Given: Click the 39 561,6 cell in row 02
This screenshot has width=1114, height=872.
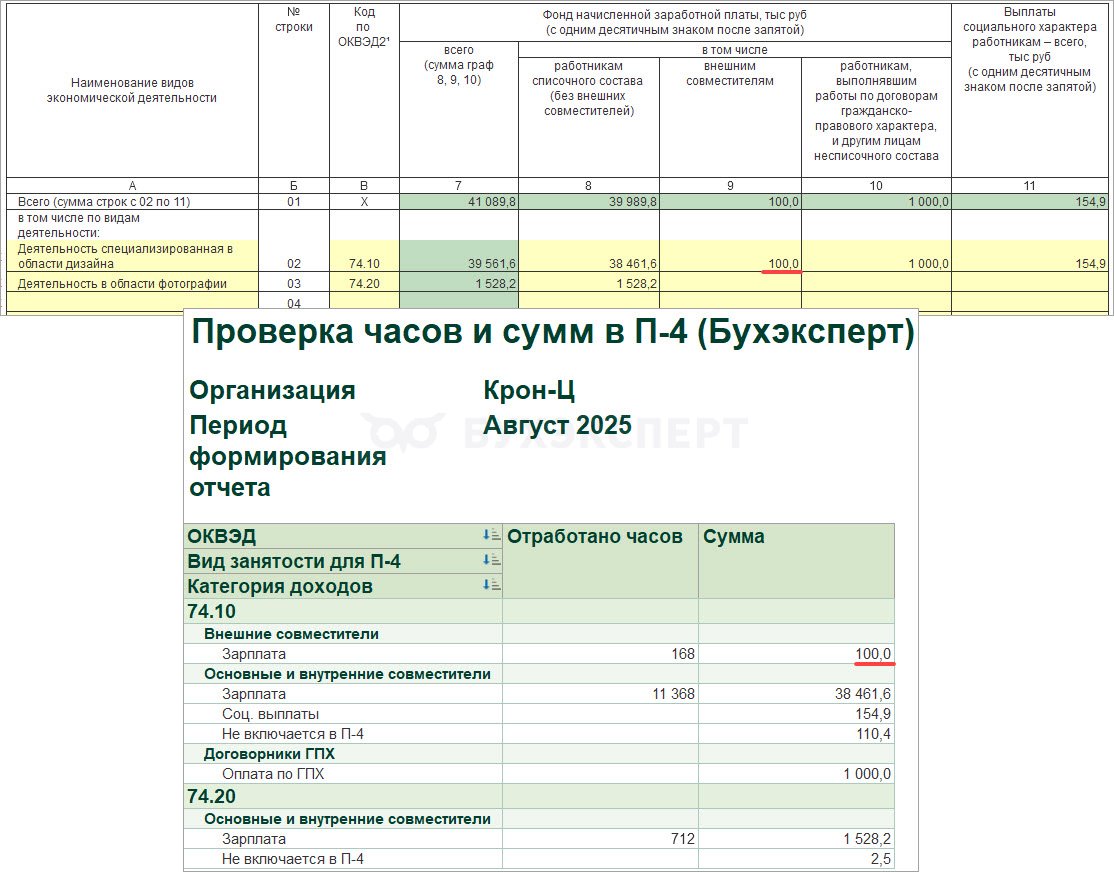Looking at the screenshot, I should pos(459,255).
